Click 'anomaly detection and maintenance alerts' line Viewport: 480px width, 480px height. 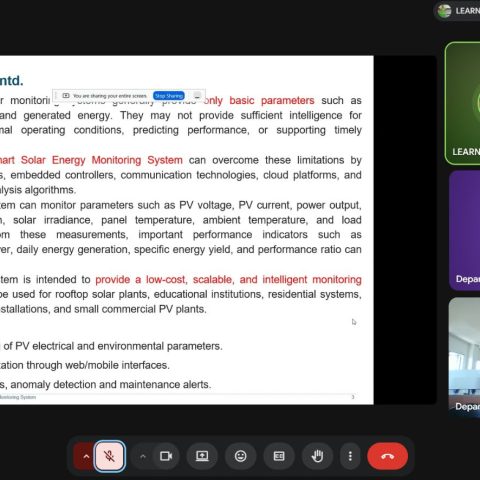(x=111, y=385)
